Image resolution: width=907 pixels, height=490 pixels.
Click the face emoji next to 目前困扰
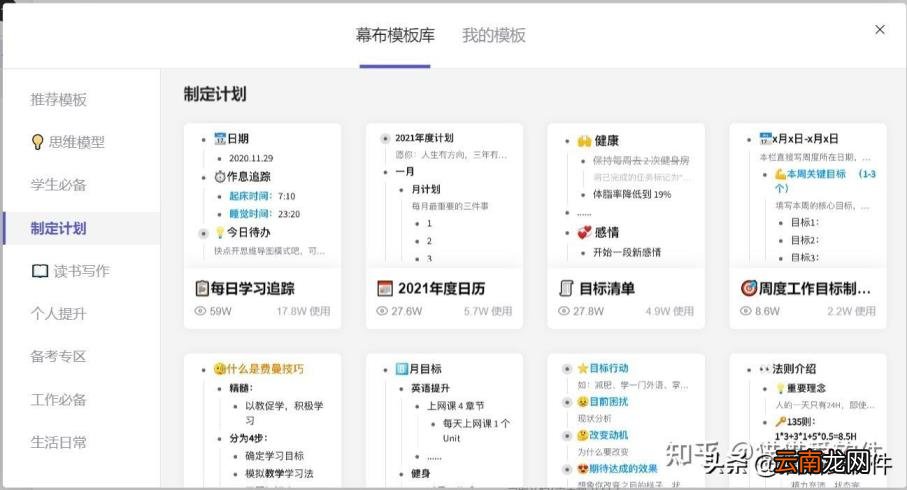coord(583,401)
